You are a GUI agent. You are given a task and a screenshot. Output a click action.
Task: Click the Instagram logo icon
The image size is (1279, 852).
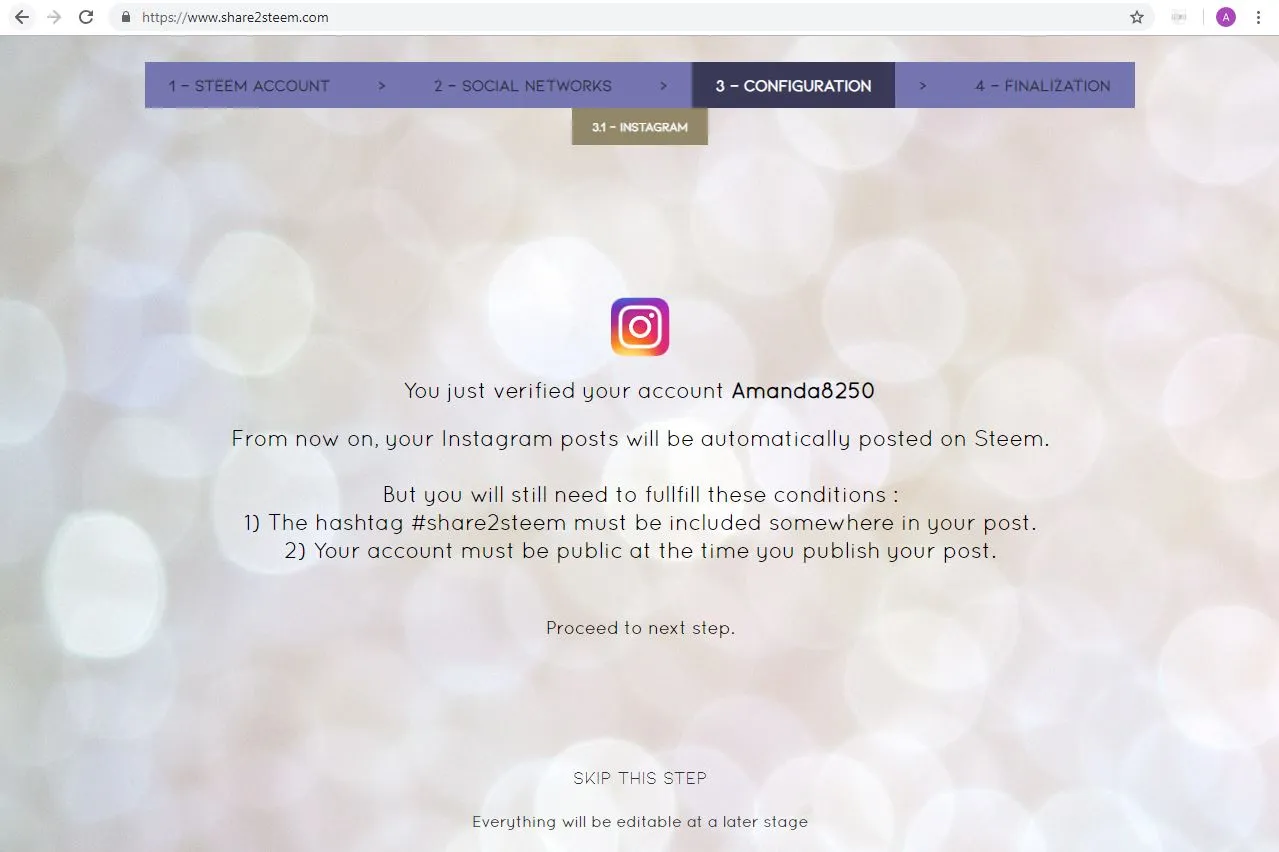640,327
